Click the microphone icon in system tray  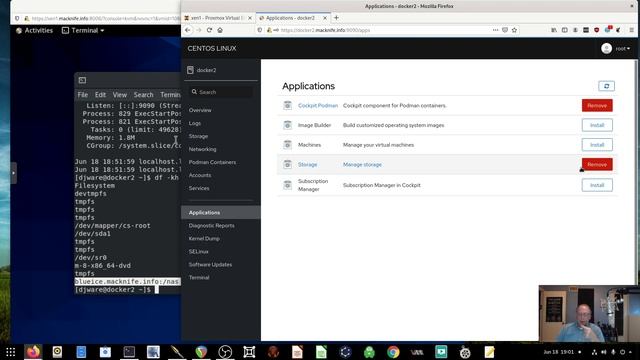[613, 352]
